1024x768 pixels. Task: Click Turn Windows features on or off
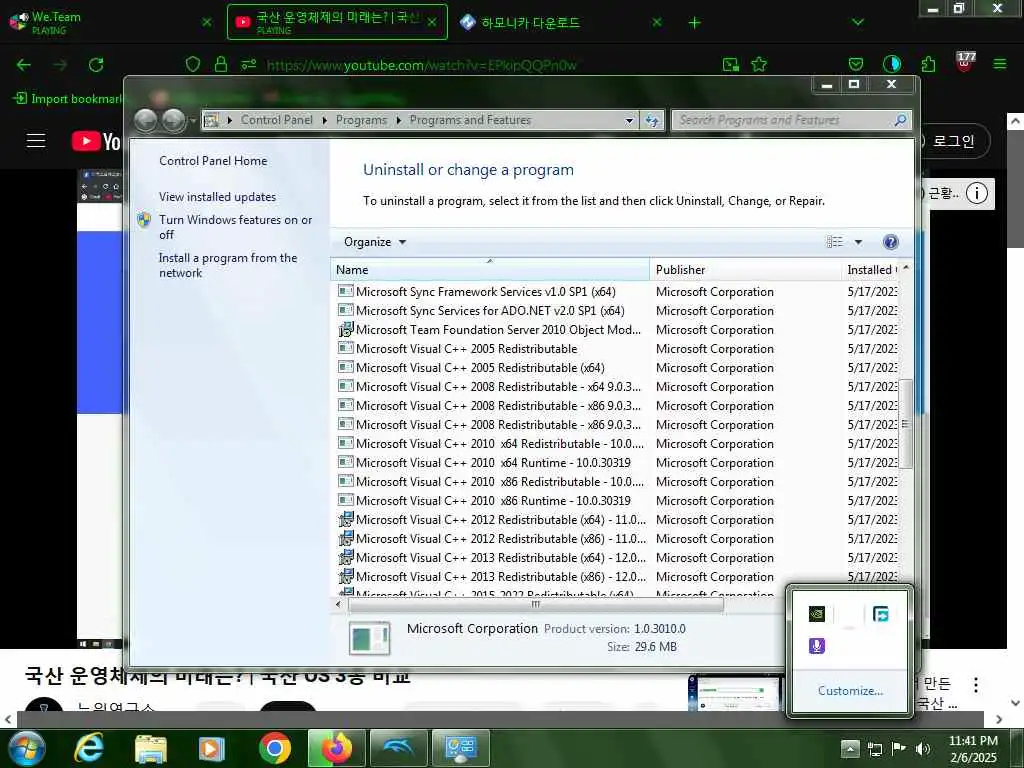(x=235, y=227)
